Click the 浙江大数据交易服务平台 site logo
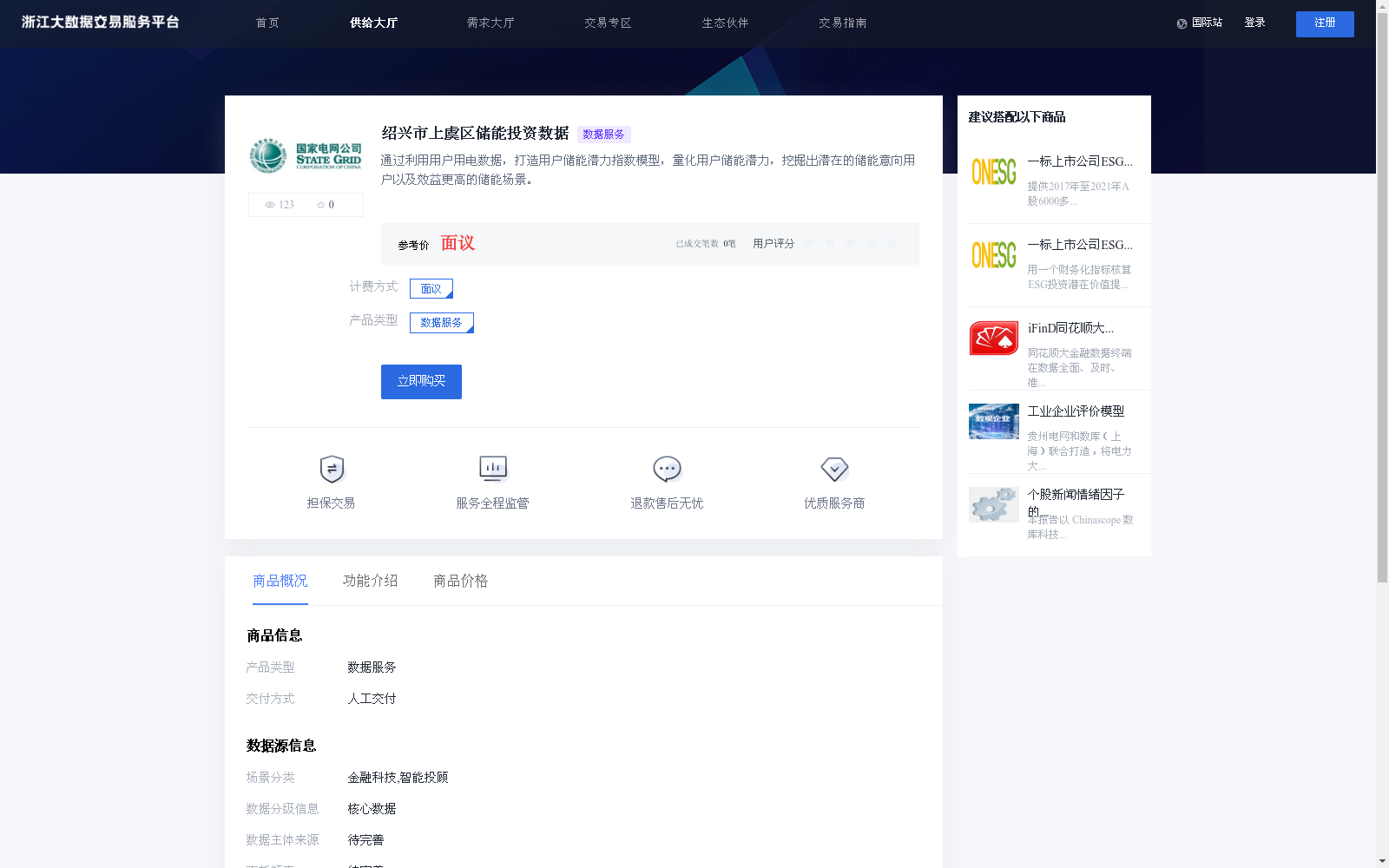 [x=100, y=23]
